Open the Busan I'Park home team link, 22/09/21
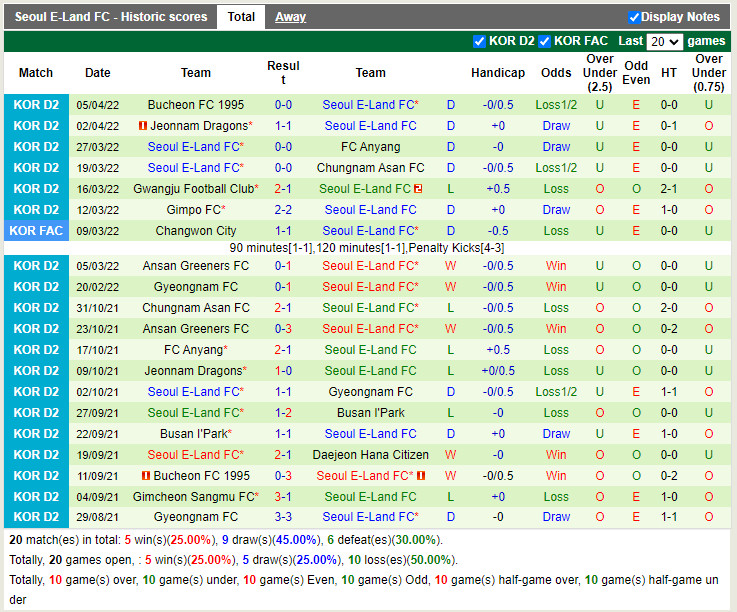The image size is (737, 612). [193, 434]
